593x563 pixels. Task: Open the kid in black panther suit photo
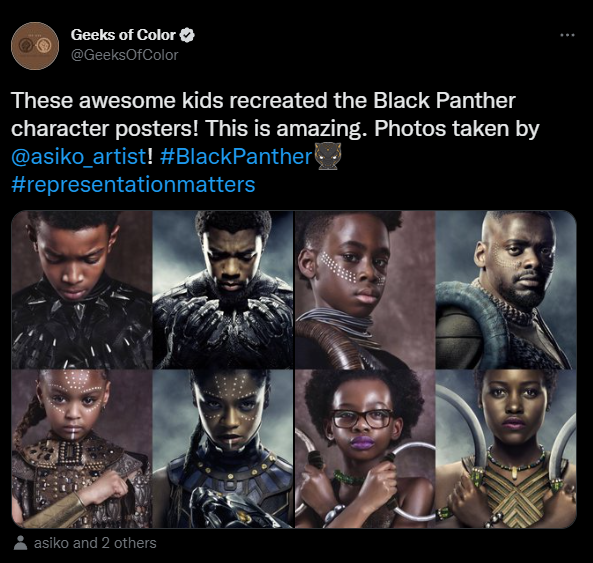coord(82,290)
